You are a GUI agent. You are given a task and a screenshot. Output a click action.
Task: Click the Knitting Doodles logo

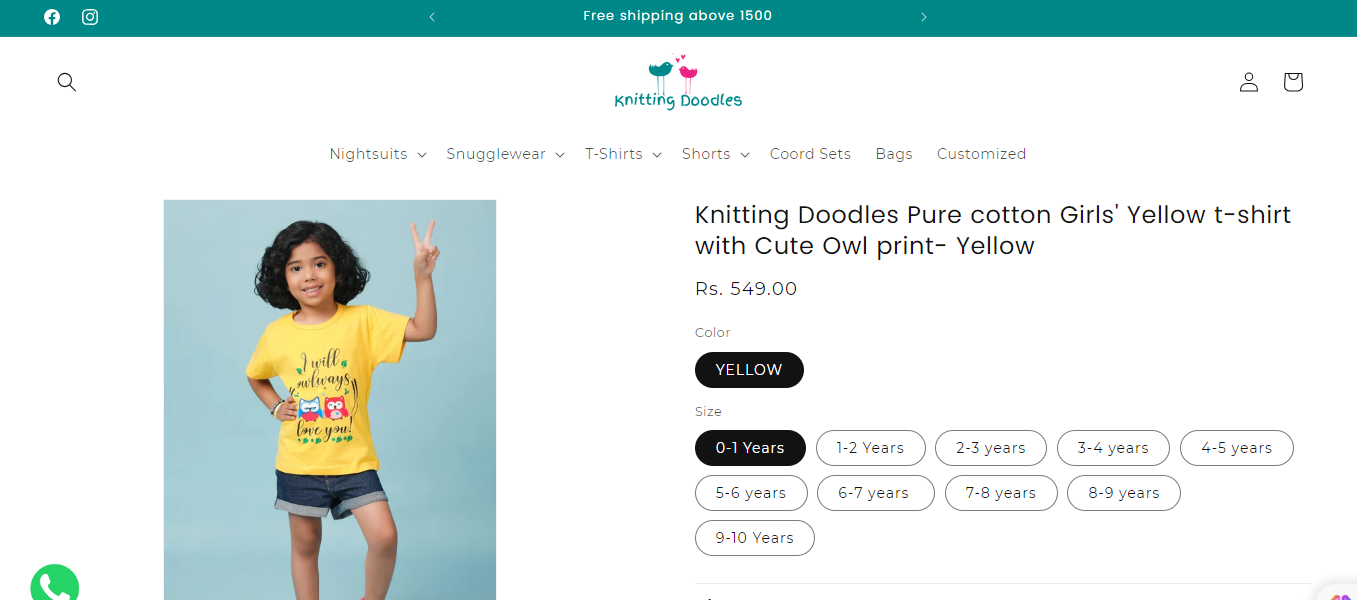click(x=678, y=83)
